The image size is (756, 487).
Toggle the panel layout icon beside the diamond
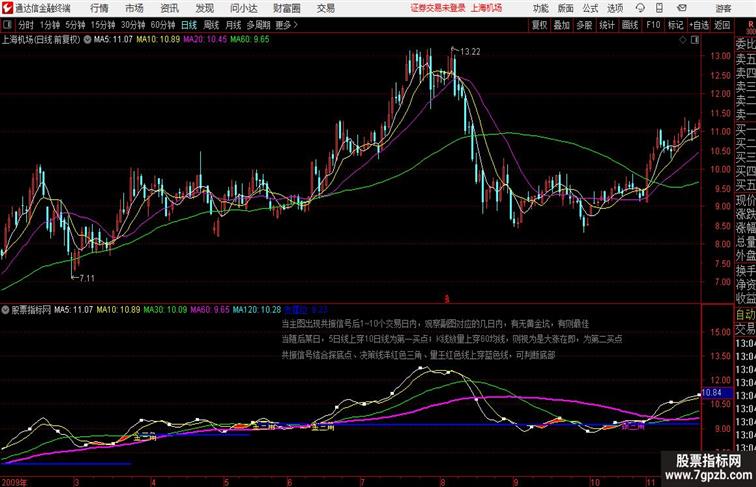point(695,40)
